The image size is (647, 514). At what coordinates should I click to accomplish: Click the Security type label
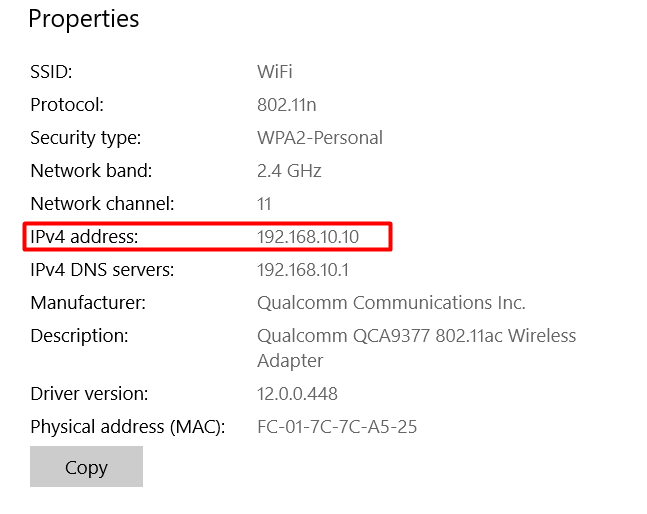[85, 137]
